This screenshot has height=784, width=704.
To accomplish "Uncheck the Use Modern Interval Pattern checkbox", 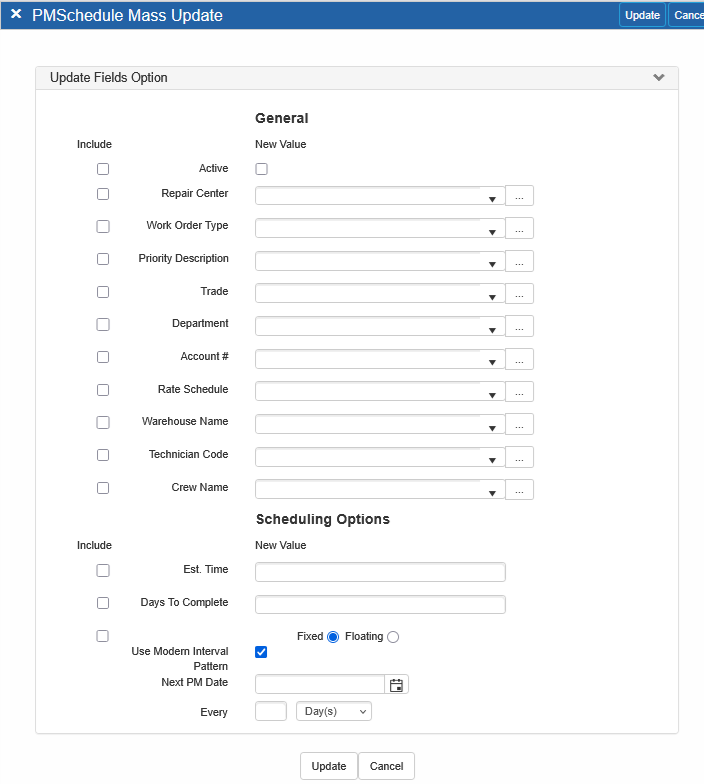I will (x=261, y=652).
